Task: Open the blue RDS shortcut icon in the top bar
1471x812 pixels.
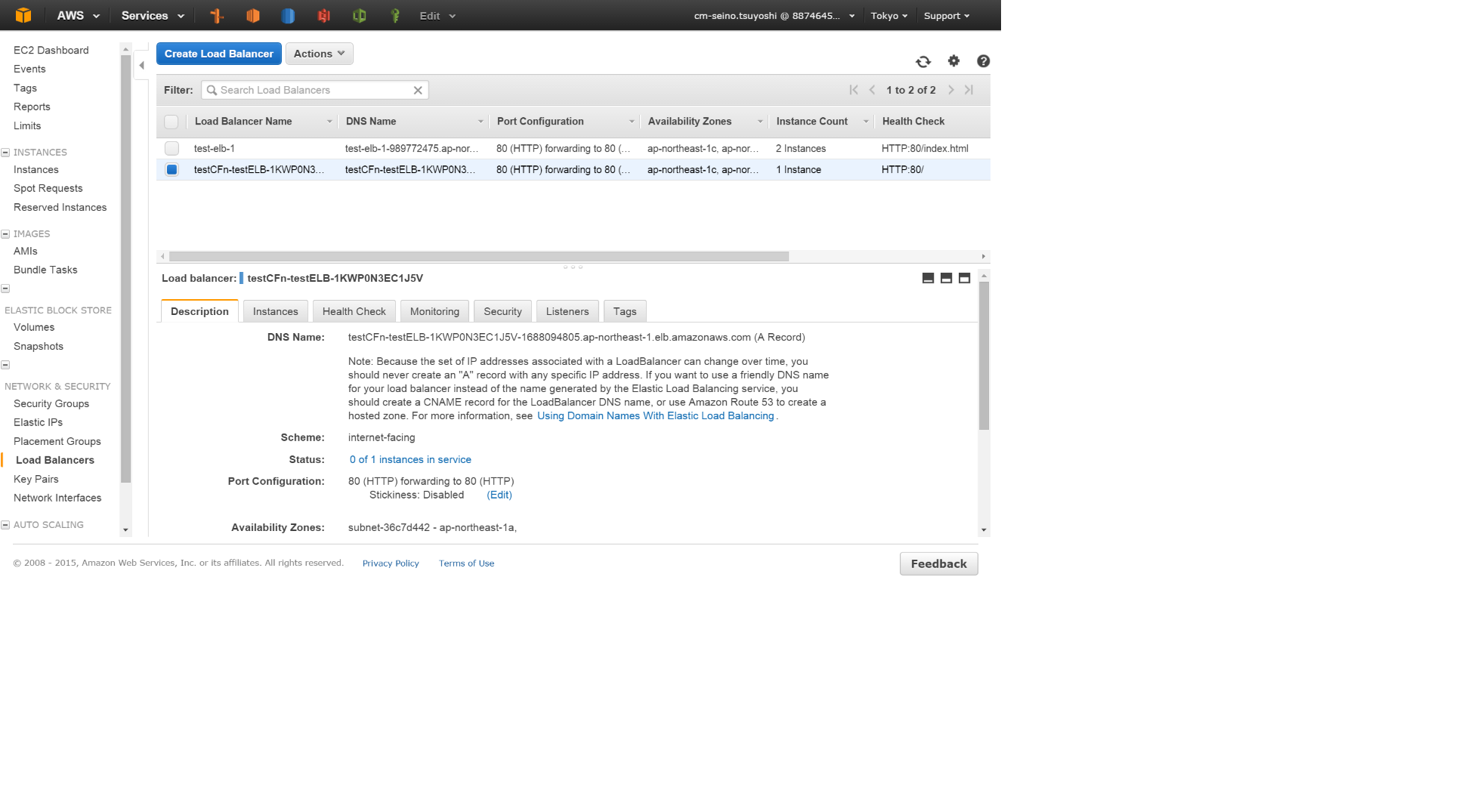Action: point(288,15)
